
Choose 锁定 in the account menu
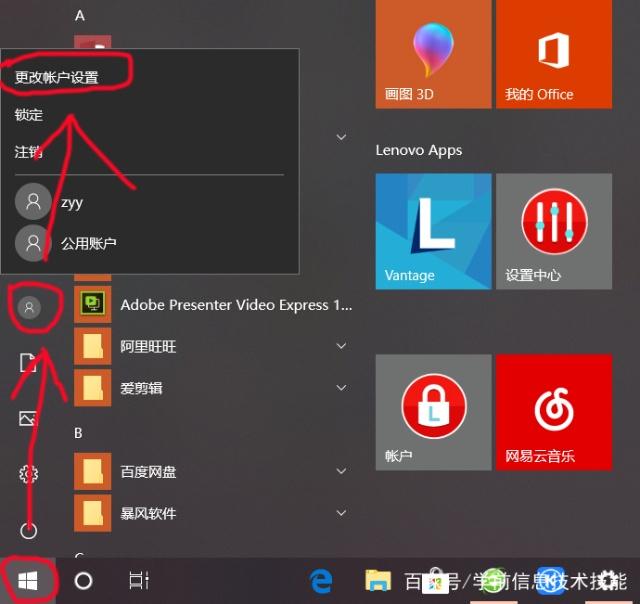click(29, 115)
